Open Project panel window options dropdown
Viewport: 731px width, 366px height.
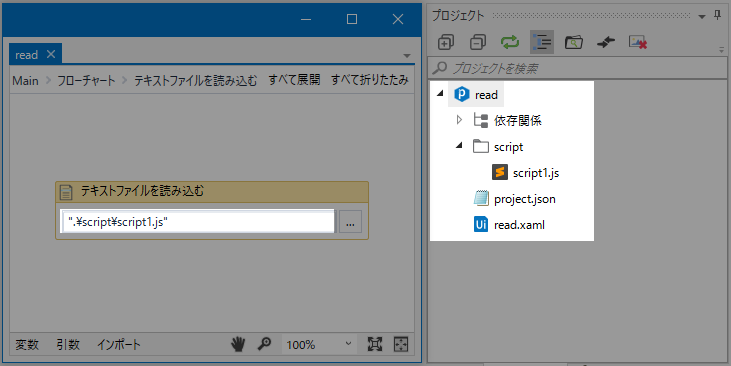pos(702,17)
